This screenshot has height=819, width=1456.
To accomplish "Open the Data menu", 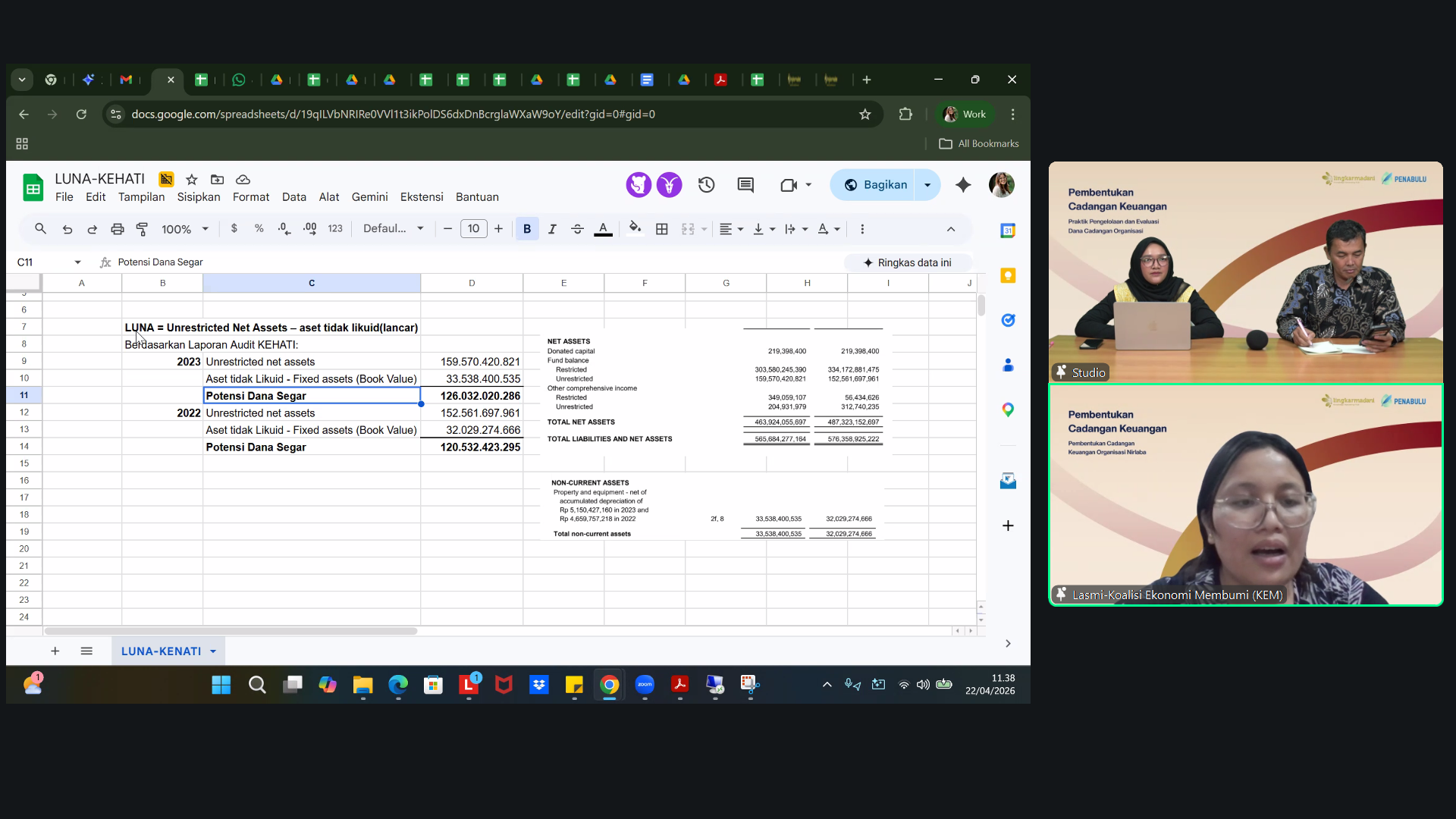I will click(x=294, y=197).
